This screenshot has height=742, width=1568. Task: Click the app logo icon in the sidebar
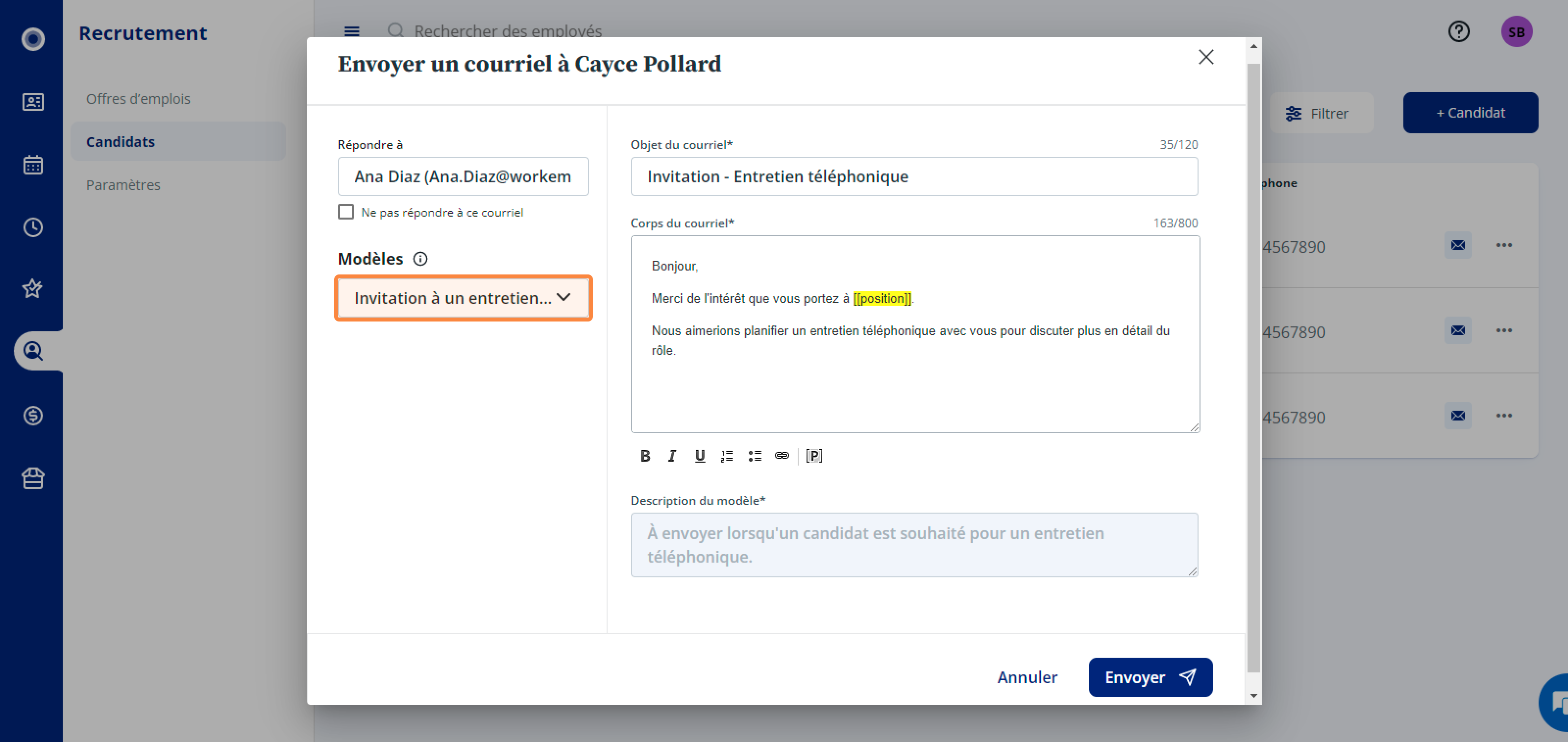33,39
